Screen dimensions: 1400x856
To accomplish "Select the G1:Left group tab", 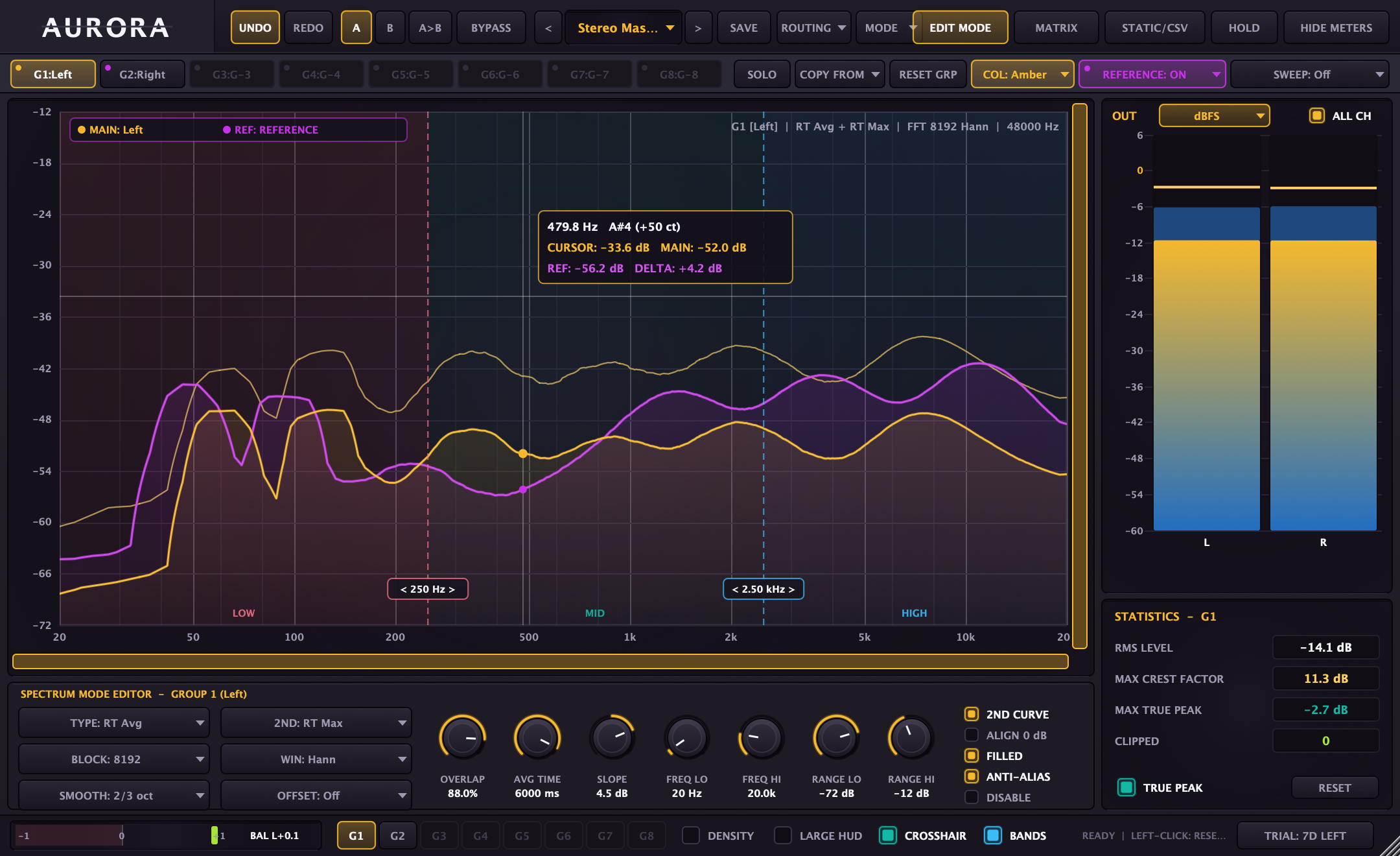I will coord(53,75).
